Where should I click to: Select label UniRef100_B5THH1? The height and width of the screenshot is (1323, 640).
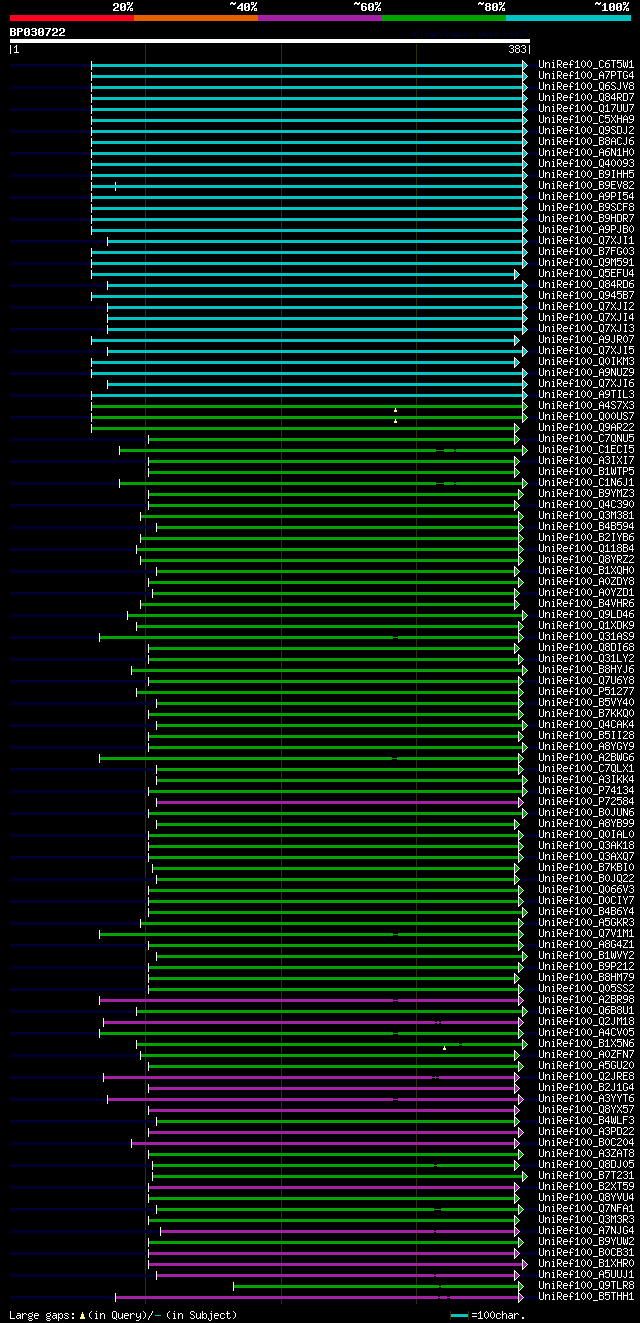tap(586, 1296)
